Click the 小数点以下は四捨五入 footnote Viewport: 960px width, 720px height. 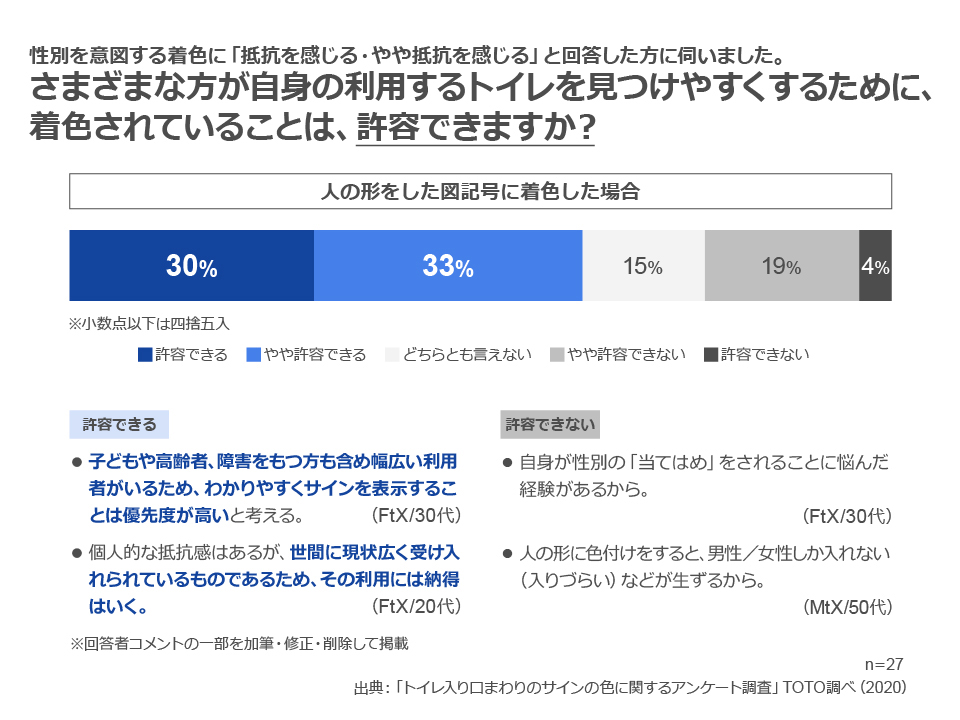click(x=149, y=323)
